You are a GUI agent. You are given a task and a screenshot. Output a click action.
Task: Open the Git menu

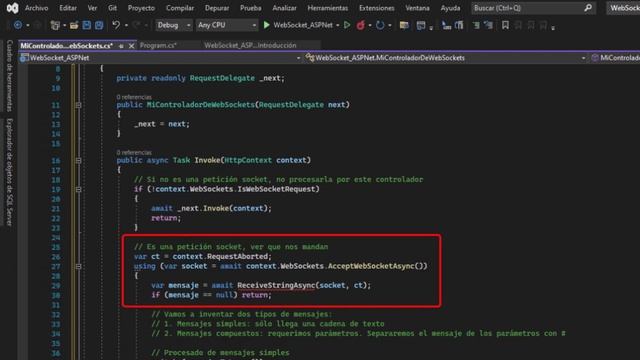112,8
